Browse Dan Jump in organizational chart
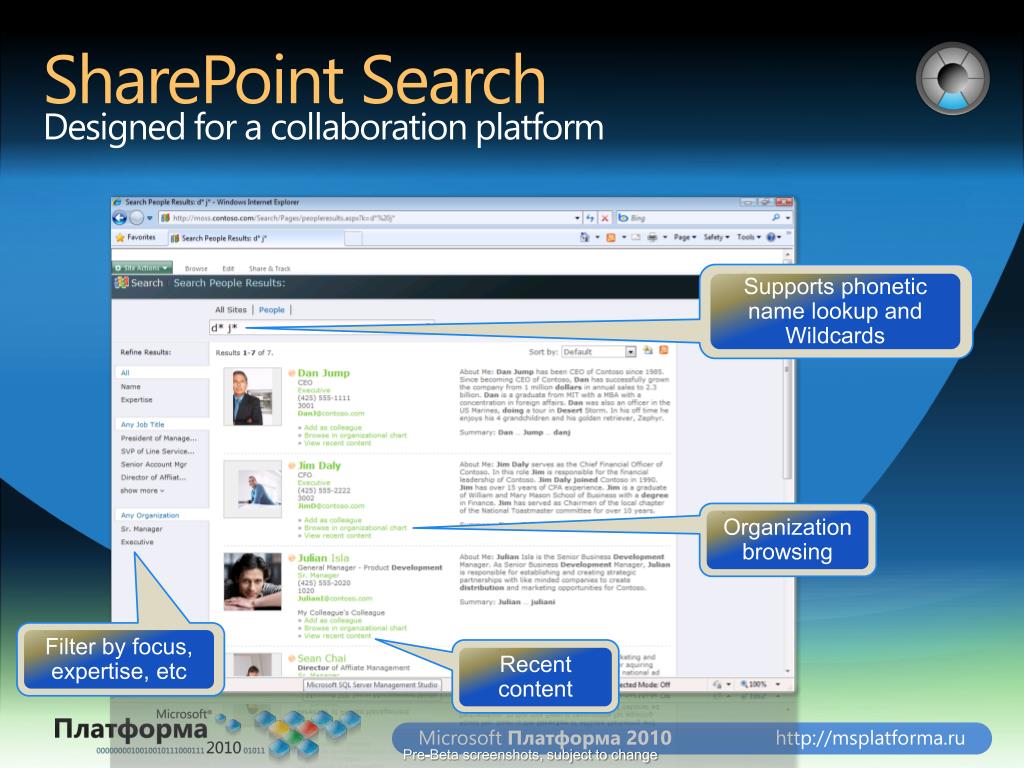1024x768 pixels. tap(355, 436)
